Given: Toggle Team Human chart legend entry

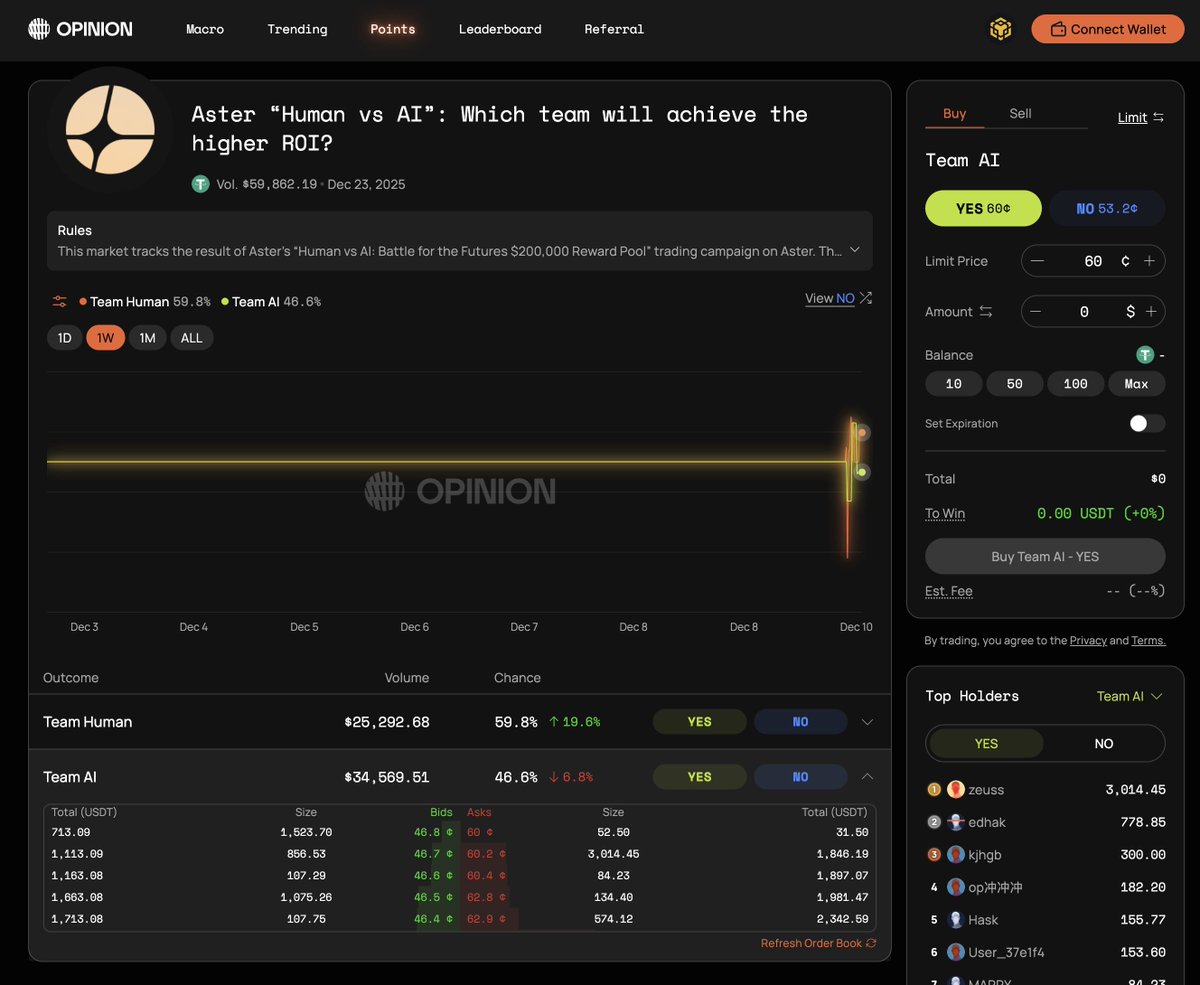Looking at the screenshot, I should click(x=145, y=301).
